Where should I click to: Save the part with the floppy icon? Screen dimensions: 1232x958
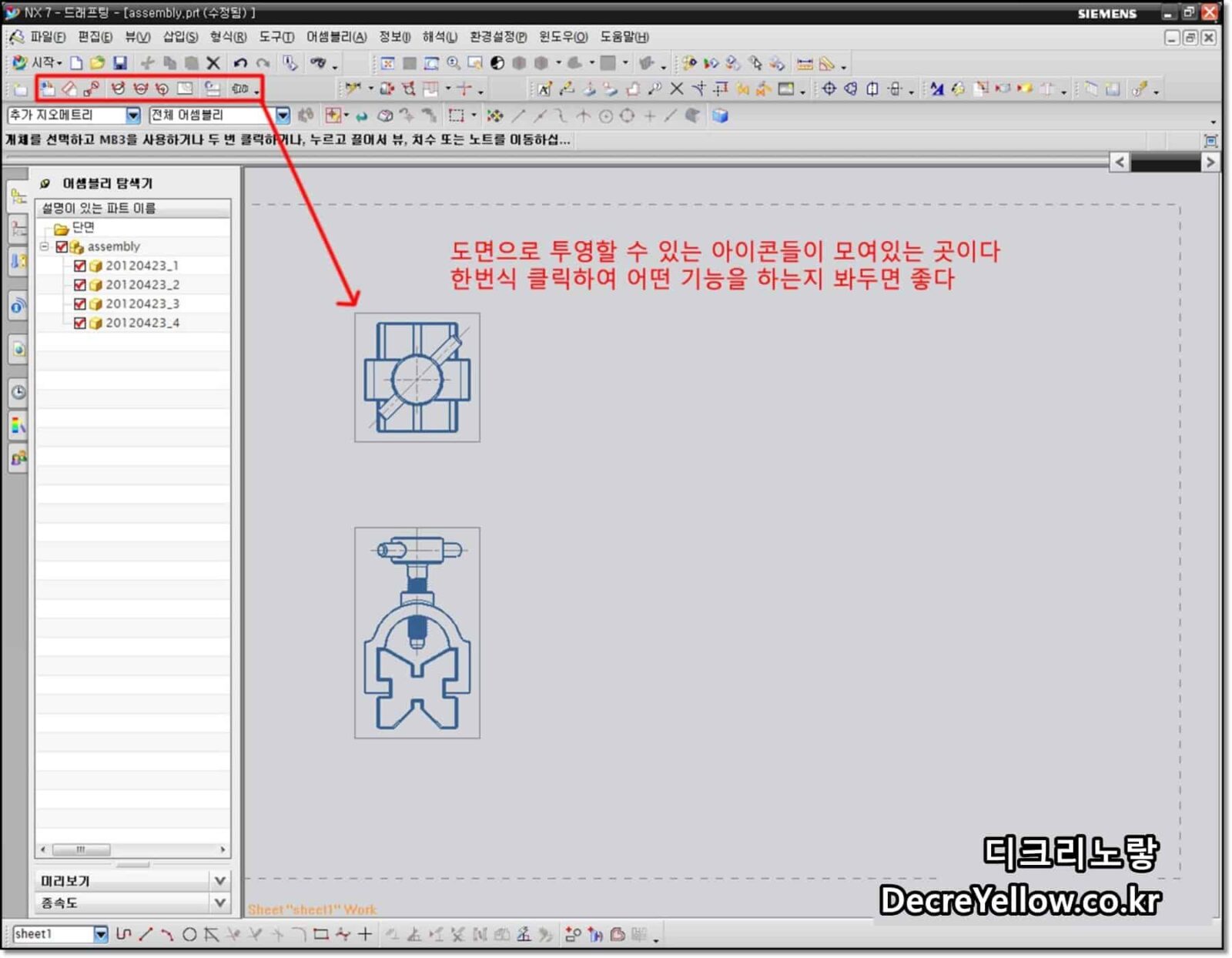(x=120, y=63)
